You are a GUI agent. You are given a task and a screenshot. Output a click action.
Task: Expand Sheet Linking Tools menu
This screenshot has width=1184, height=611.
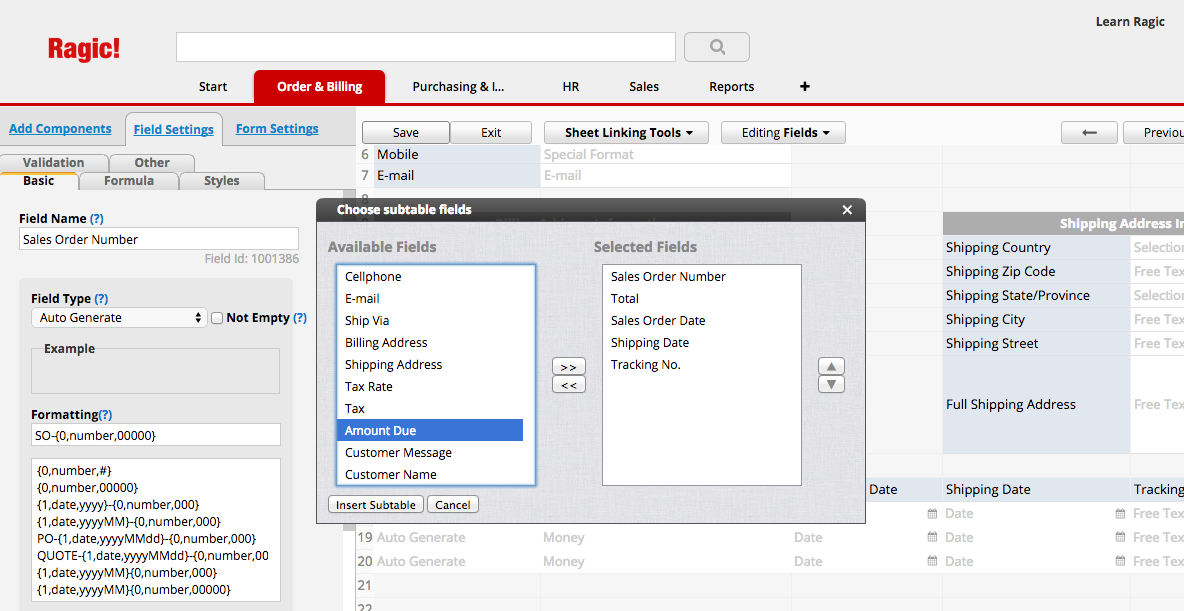[626, 133]
